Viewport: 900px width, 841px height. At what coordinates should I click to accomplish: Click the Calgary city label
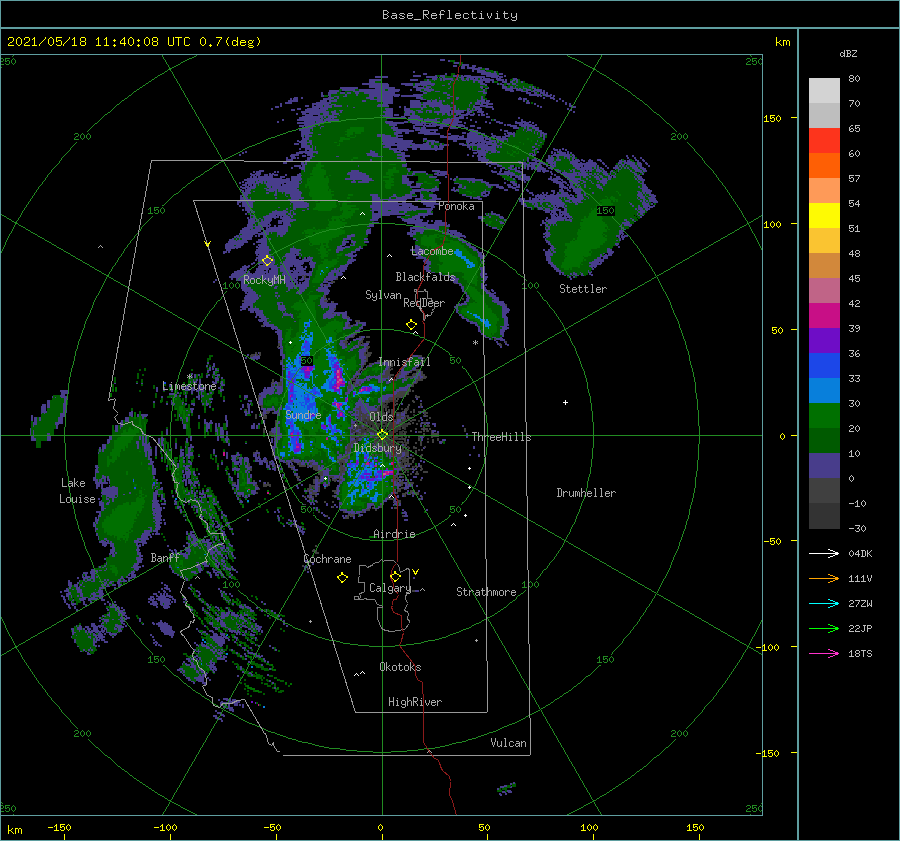[x=390, y=588]
